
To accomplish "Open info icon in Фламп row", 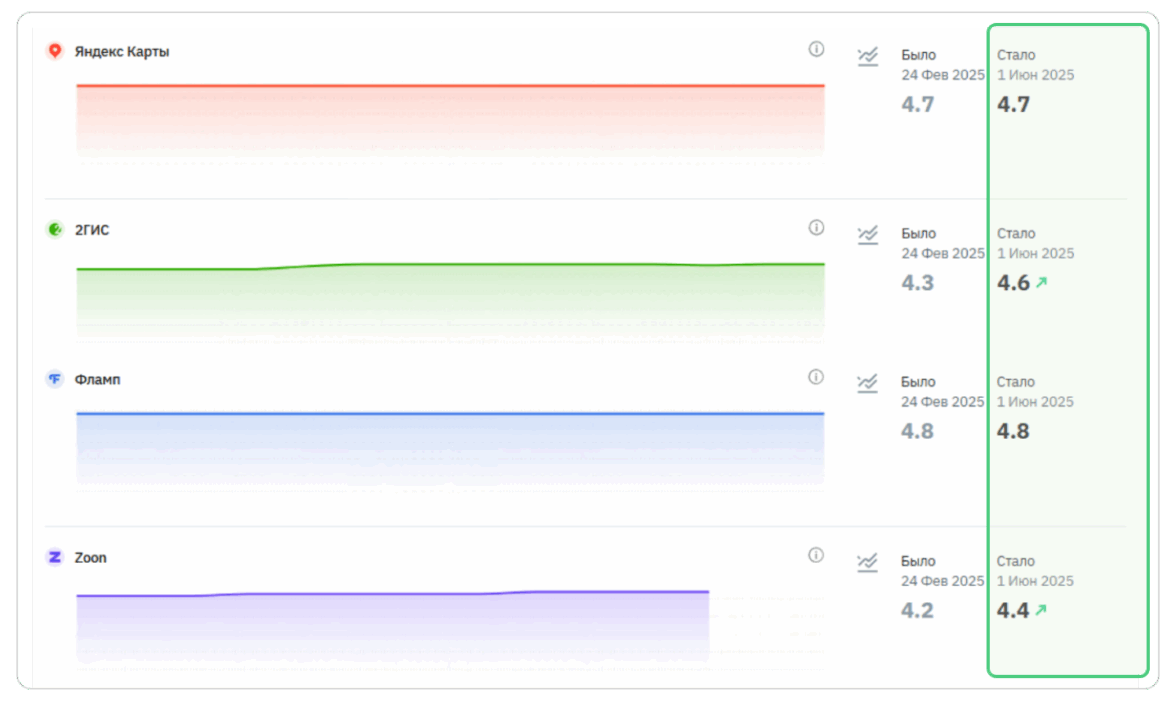I will click(x=816, y=377).
